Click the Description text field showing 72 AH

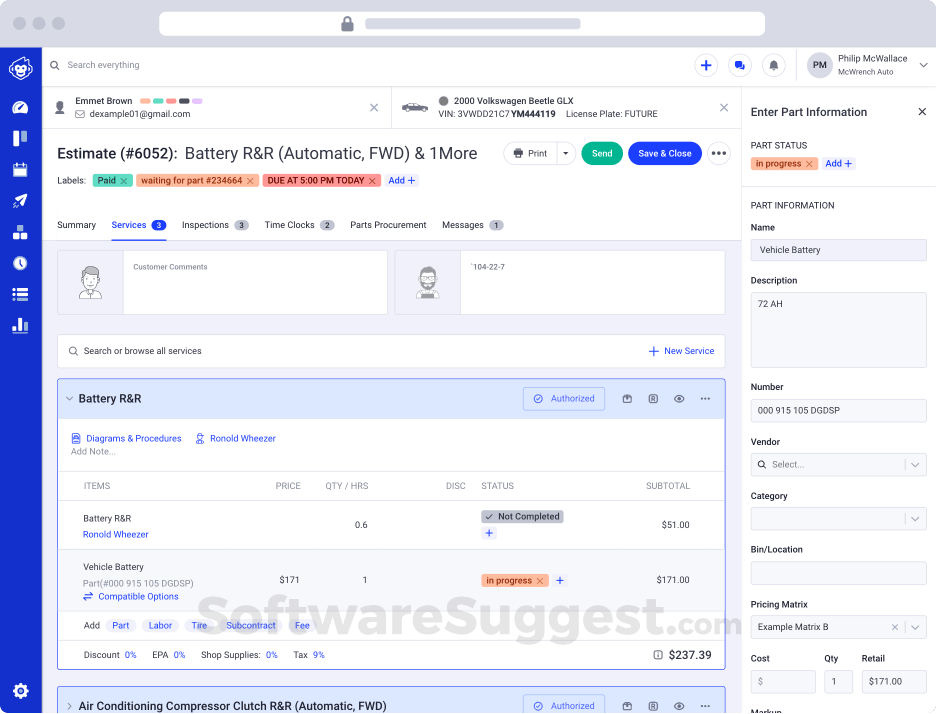(x=838, y=330)
